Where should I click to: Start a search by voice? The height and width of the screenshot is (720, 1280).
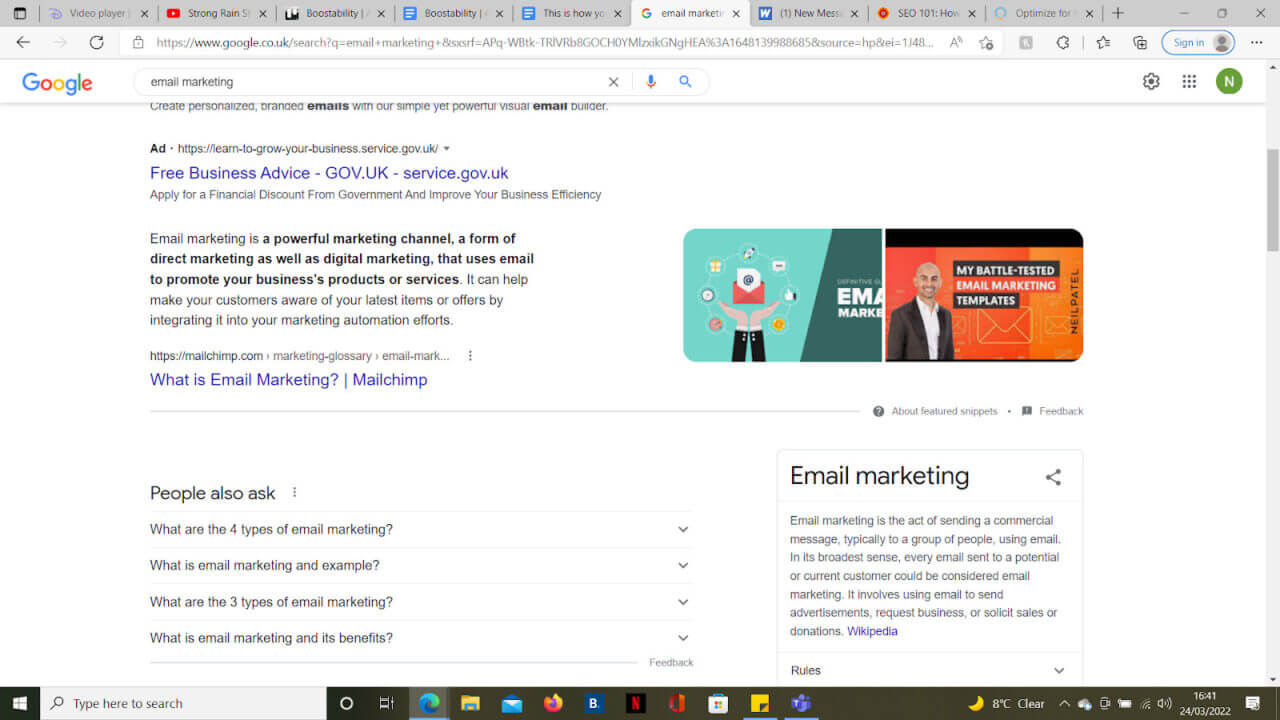pyautogui.click(x=651, y=82)
